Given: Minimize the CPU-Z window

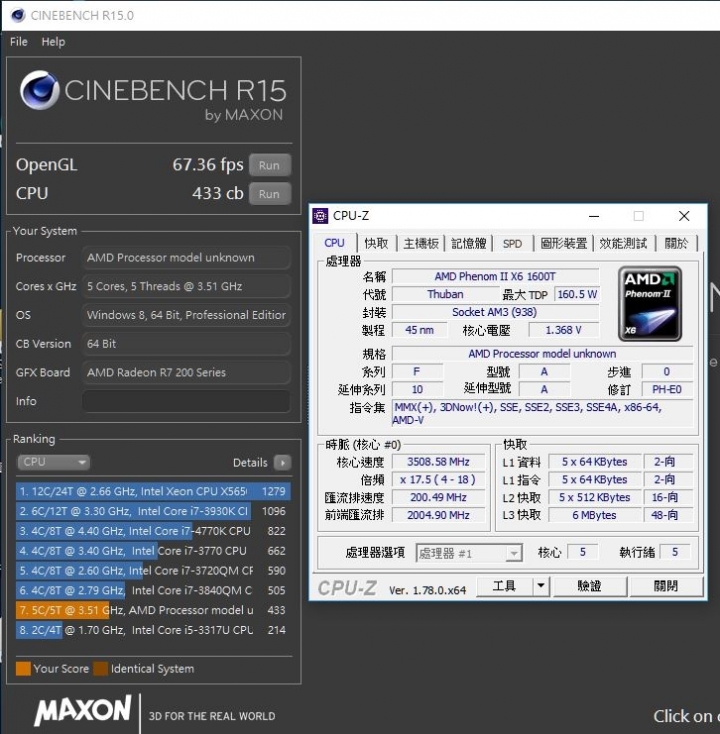Looking at the screenshot, I should coord(594,216).
